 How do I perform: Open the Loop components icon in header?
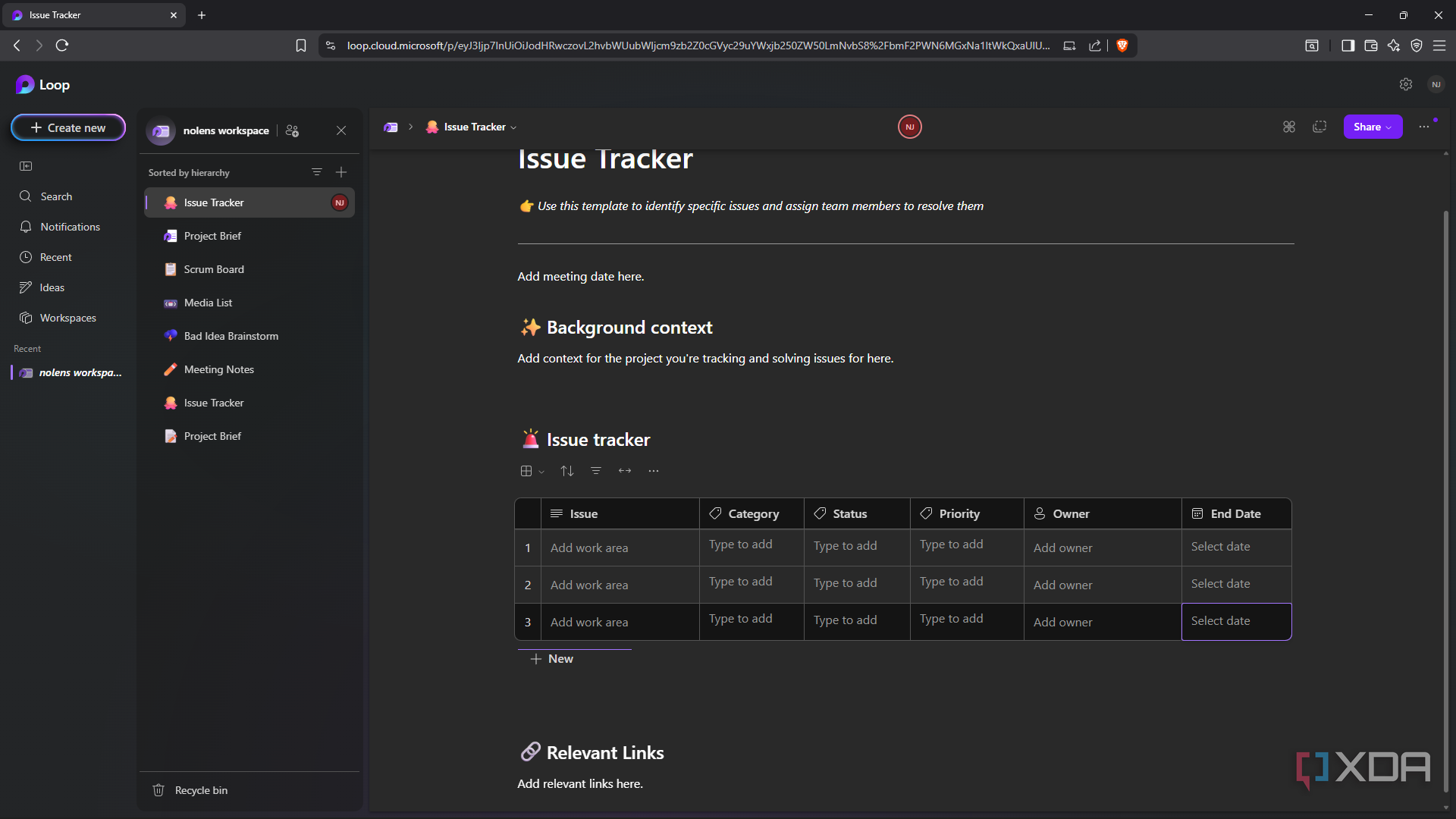pos(1289,127)
